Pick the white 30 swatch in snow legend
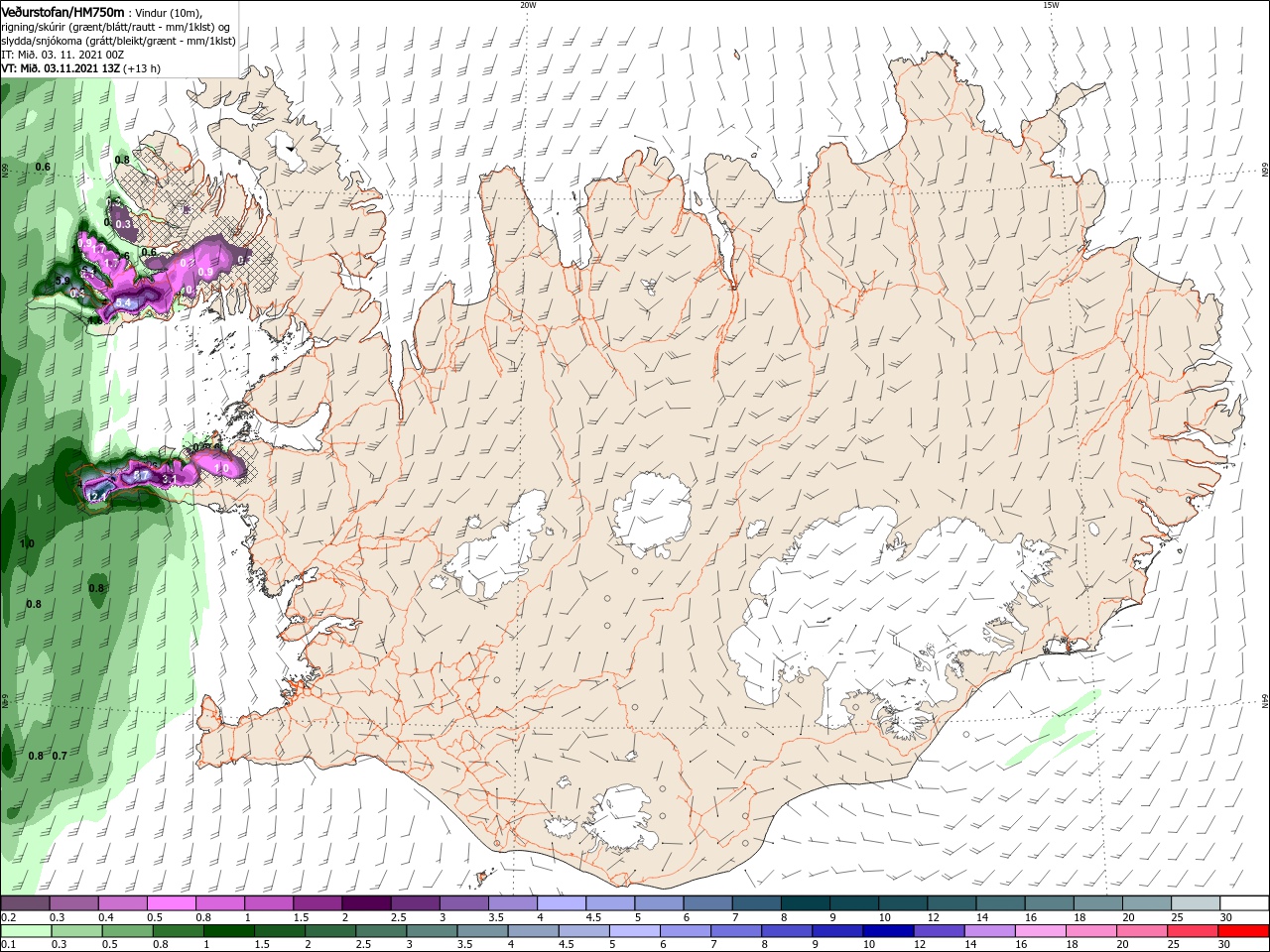Image resolution: width=1270 pixels, height=952 pixels. pos(1245,903)
